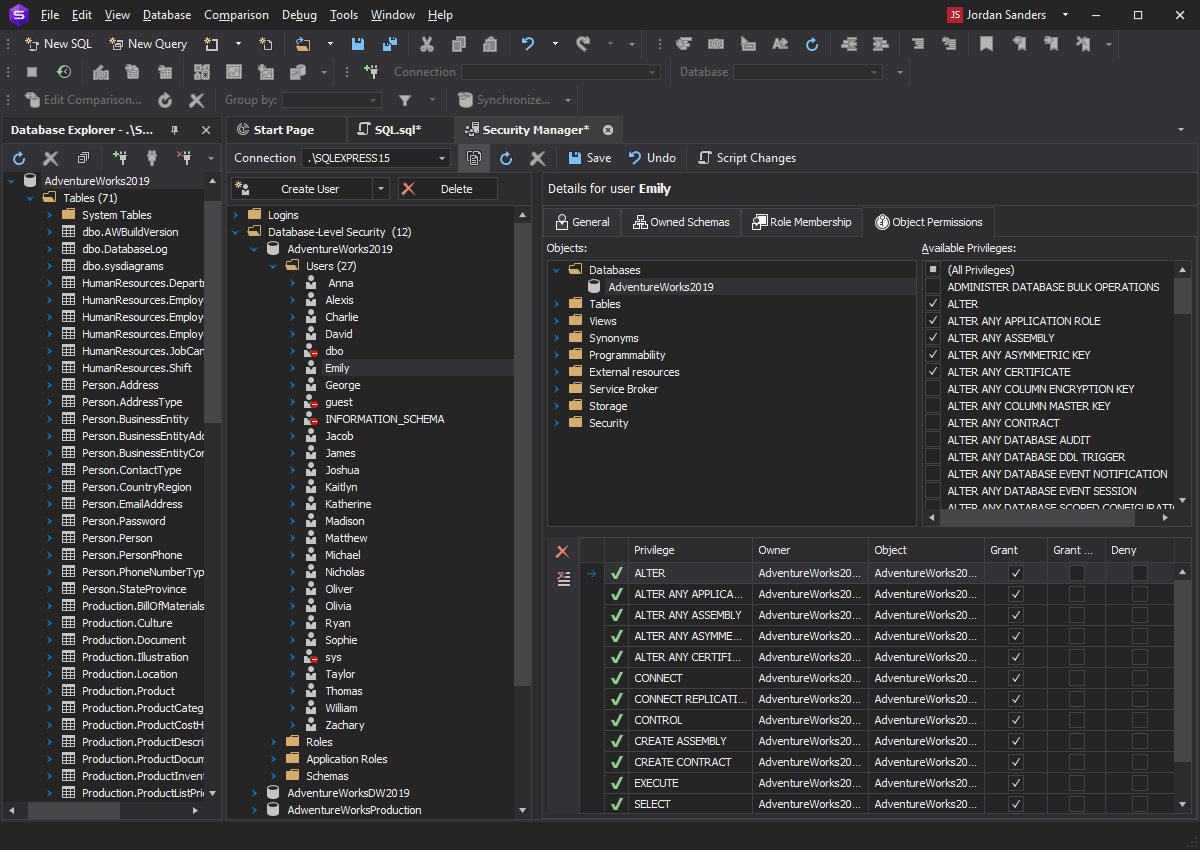Open the Database menu in the menu bar
Image resolution: width=1200 pixels, height=850 pixels.
[x=166, y=14]
